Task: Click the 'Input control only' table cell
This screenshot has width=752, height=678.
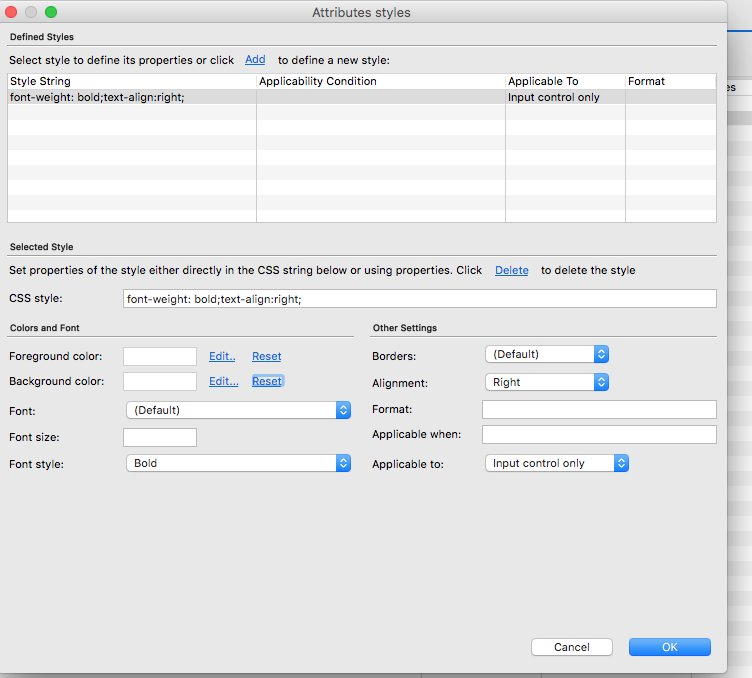Action: (565, 97)
